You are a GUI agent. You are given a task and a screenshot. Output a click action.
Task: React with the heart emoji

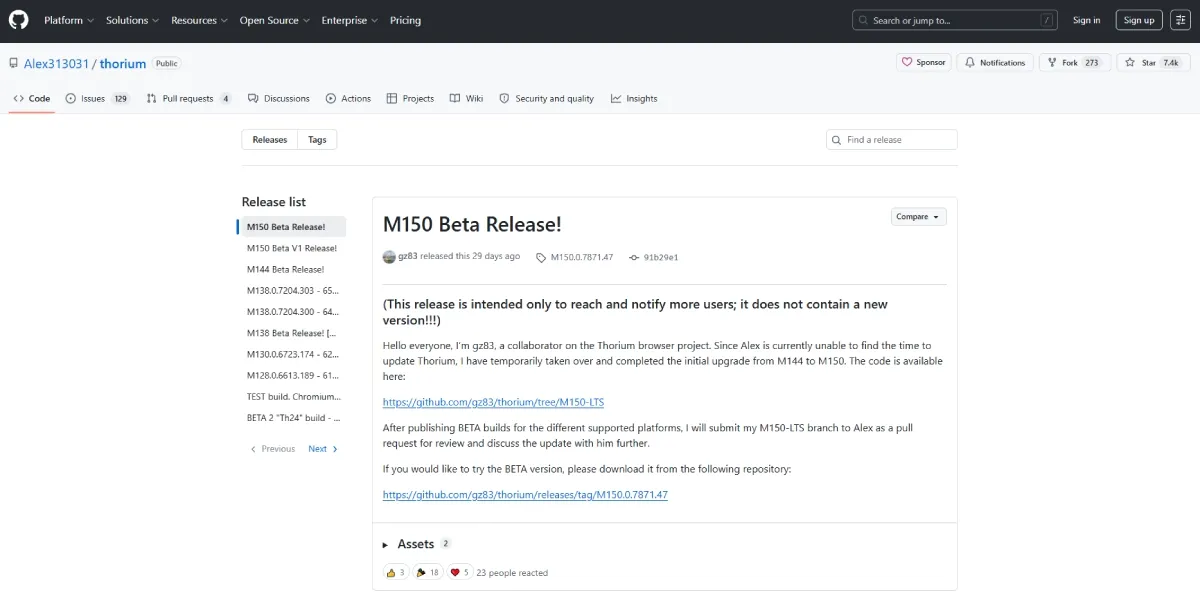pos(459,572)
